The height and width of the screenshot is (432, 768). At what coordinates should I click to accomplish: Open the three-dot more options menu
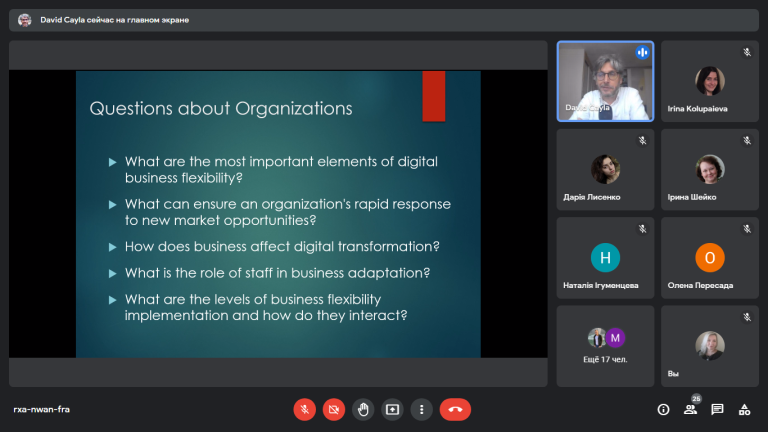click(421, 409)
